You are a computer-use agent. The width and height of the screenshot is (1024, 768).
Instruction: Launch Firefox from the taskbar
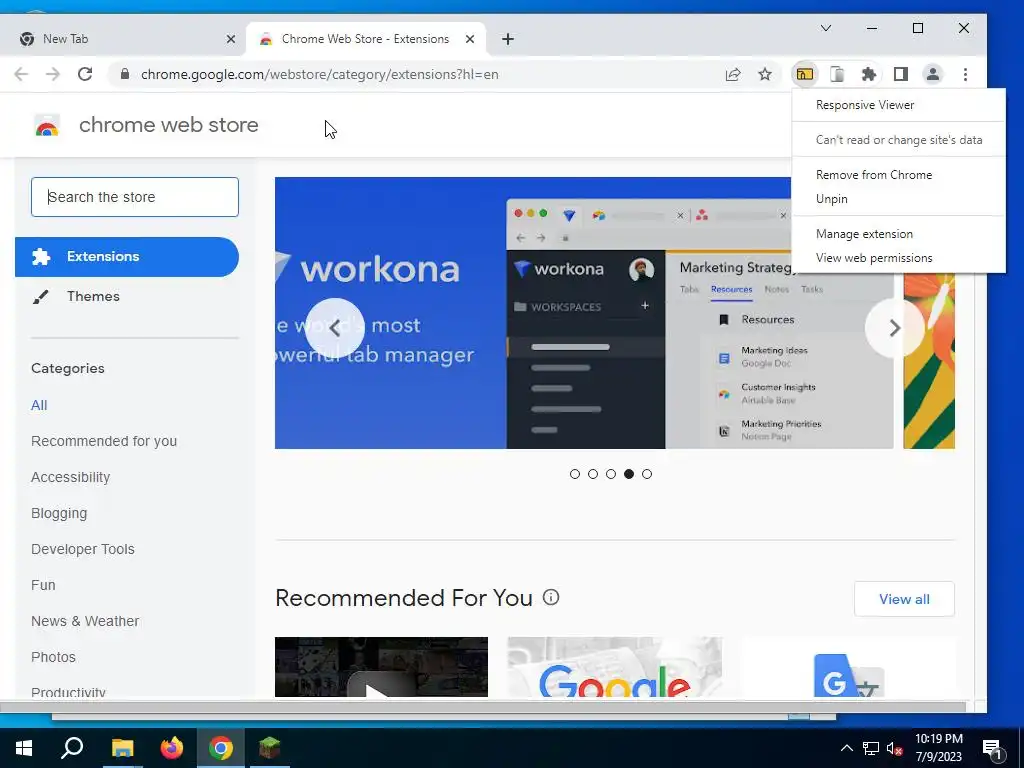tap(172, 748)
